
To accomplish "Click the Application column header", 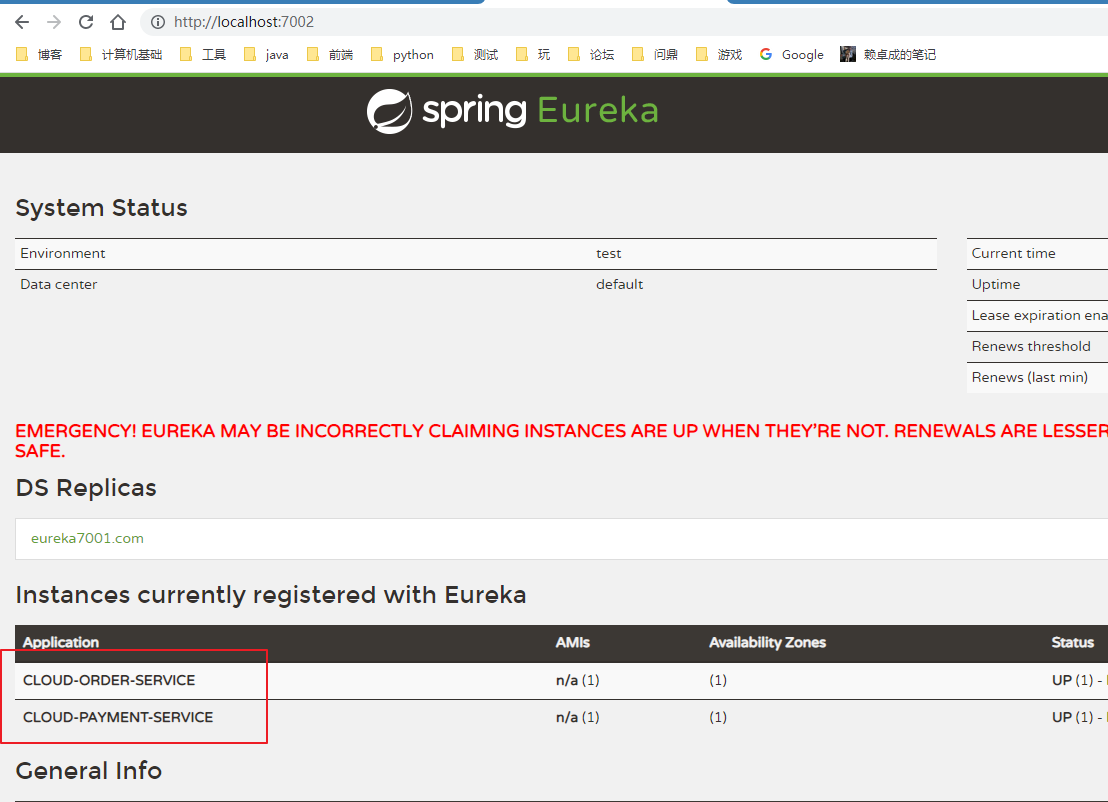I will pyautogui.click(x=61, y=642).
